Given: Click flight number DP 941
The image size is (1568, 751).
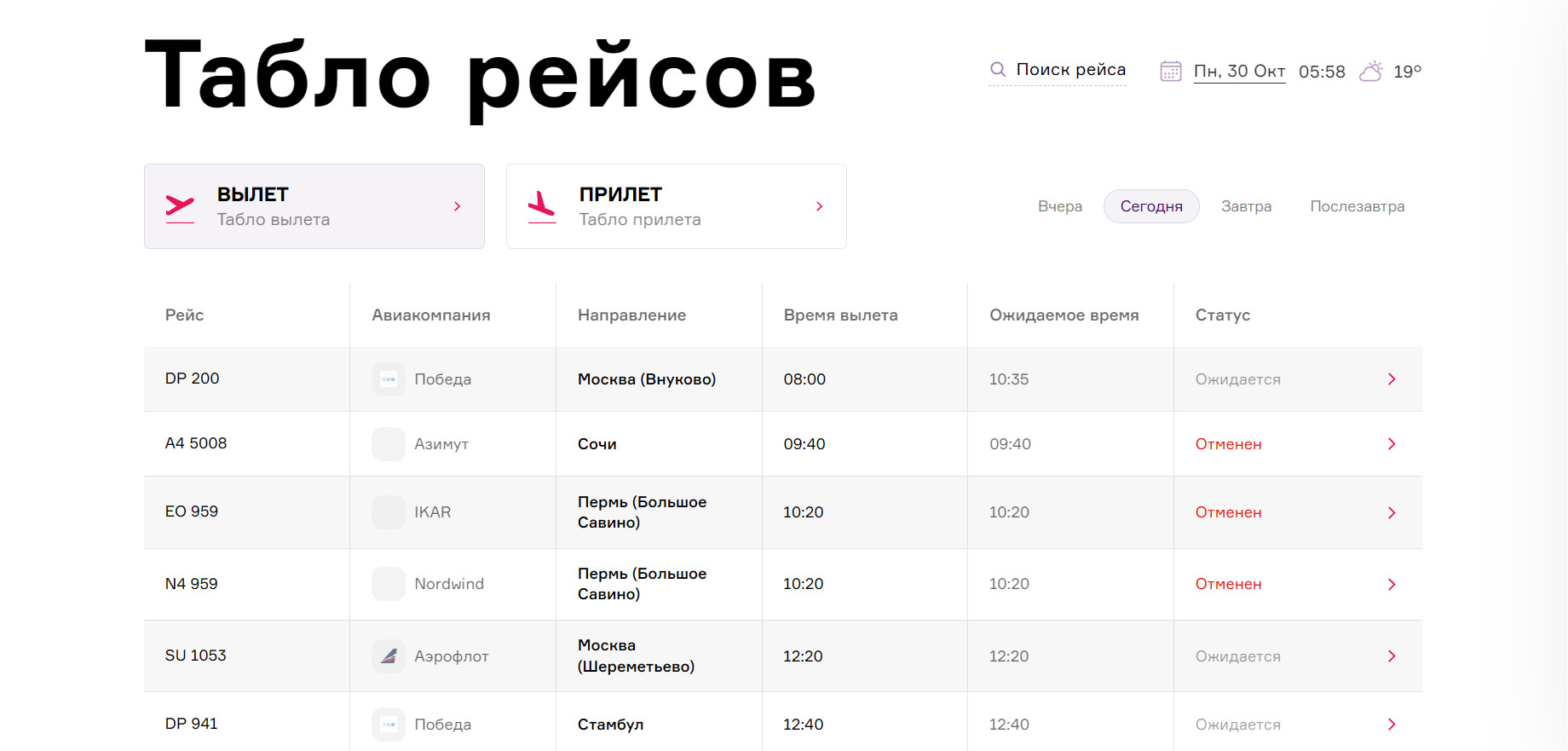Looking at the screenshot, I should tap(192, 724).
